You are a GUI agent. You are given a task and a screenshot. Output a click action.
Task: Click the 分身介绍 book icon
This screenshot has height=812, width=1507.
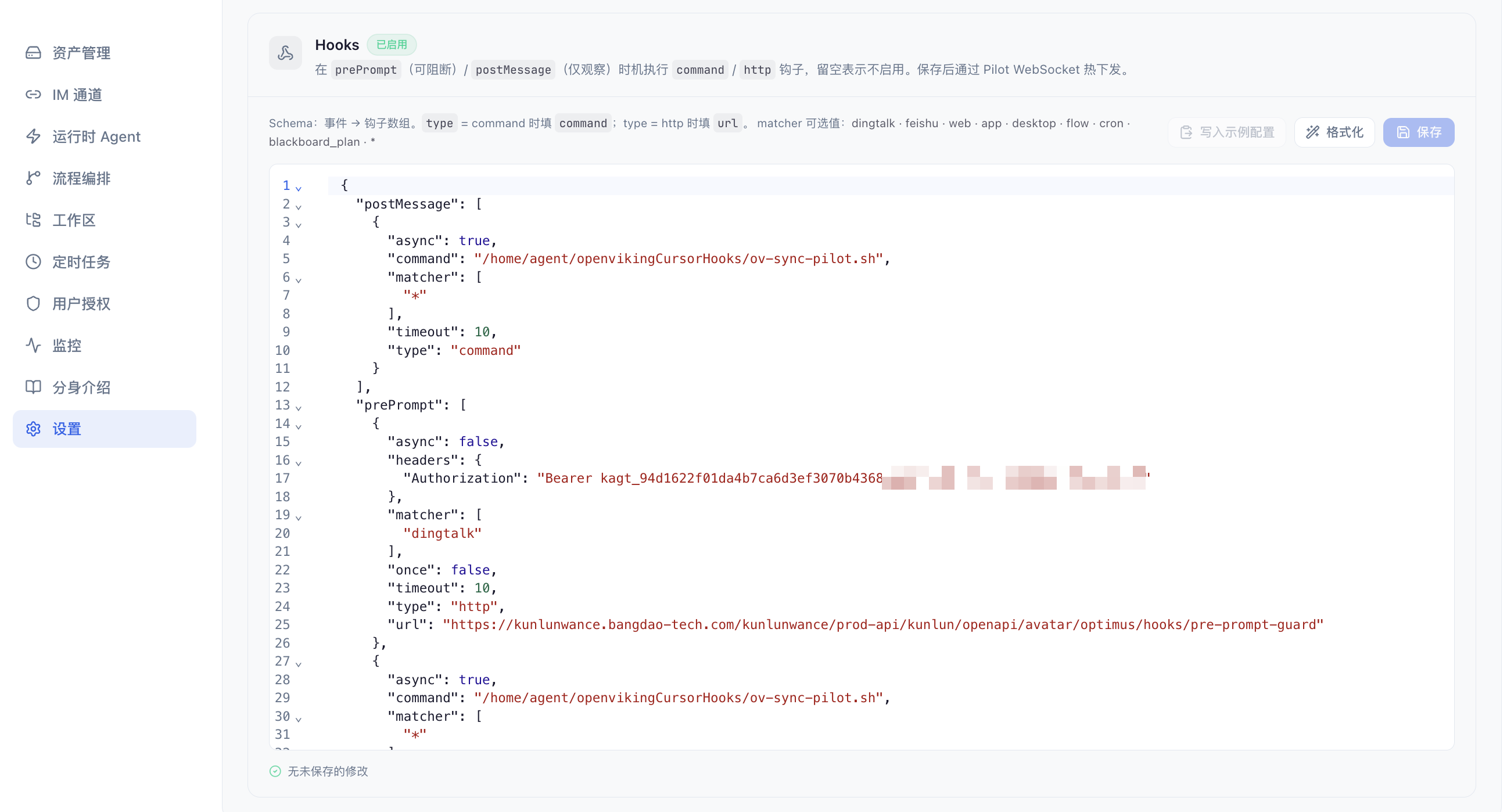[33, 387]
